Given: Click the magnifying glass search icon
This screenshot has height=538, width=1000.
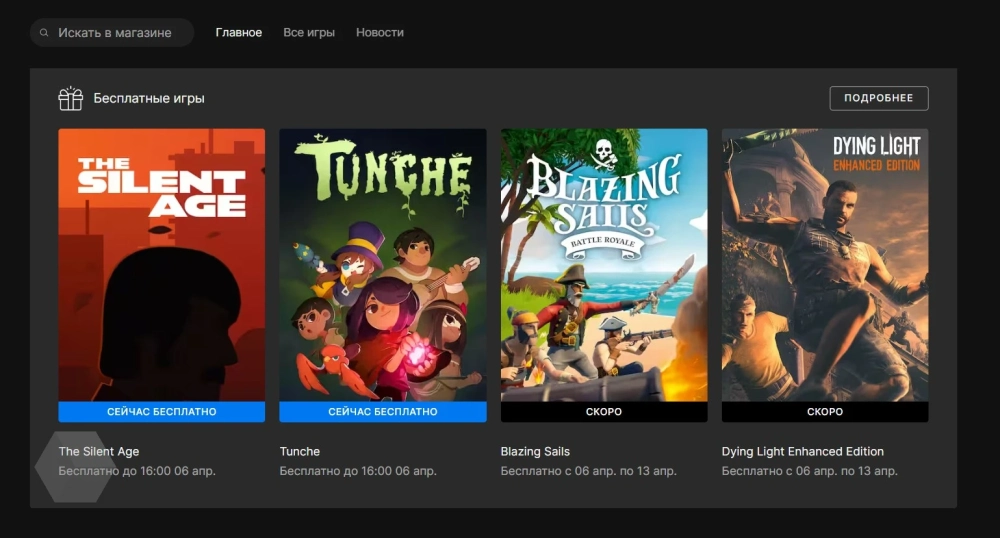Looking at the screenshot, I should (44, 33).
